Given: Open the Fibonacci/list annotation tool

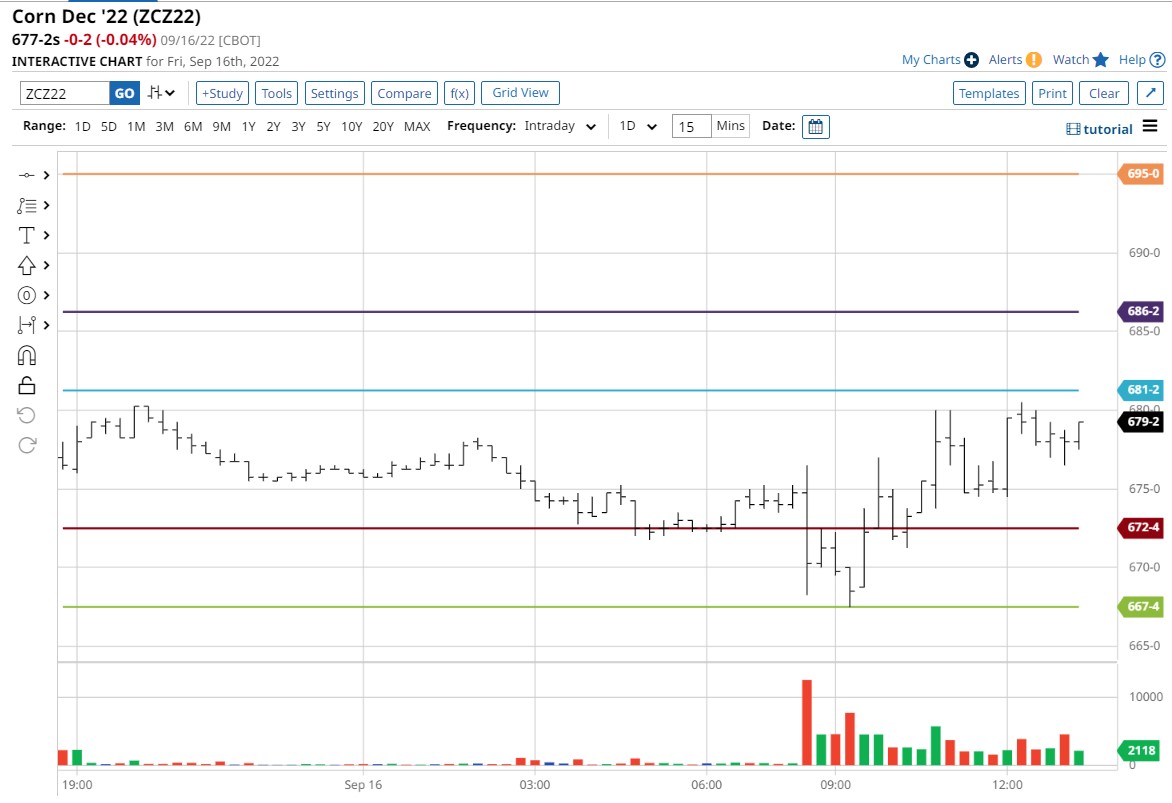Looking at the screenshot, I should (27, 206).
